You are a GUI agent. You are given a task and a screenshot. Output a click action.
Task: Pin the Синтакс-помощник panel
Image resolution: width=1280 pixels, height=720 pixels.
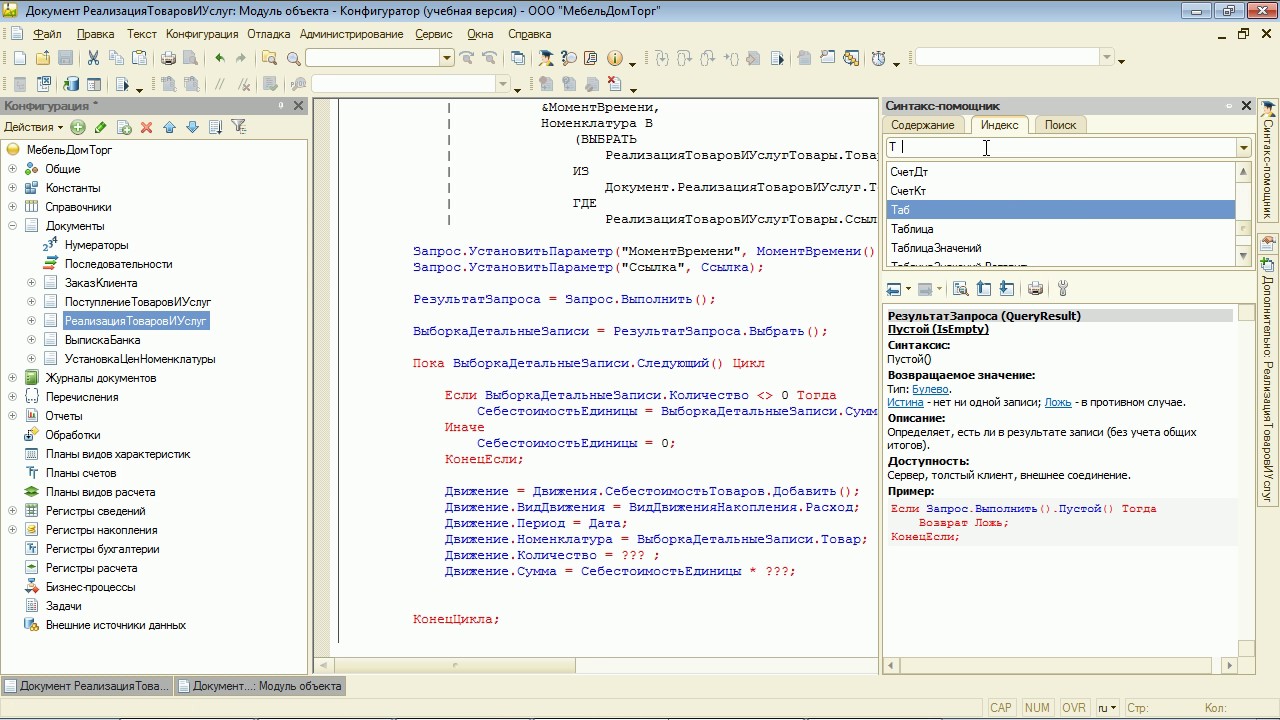tap(1229, 106)
